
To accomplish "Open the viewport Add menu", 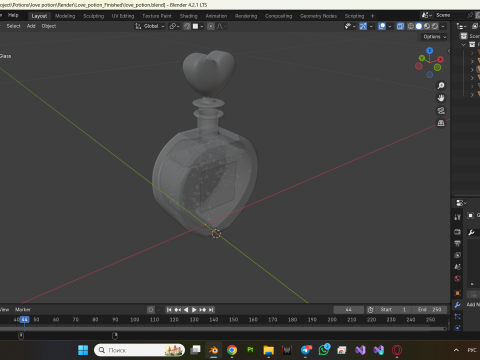I will 31,26.
